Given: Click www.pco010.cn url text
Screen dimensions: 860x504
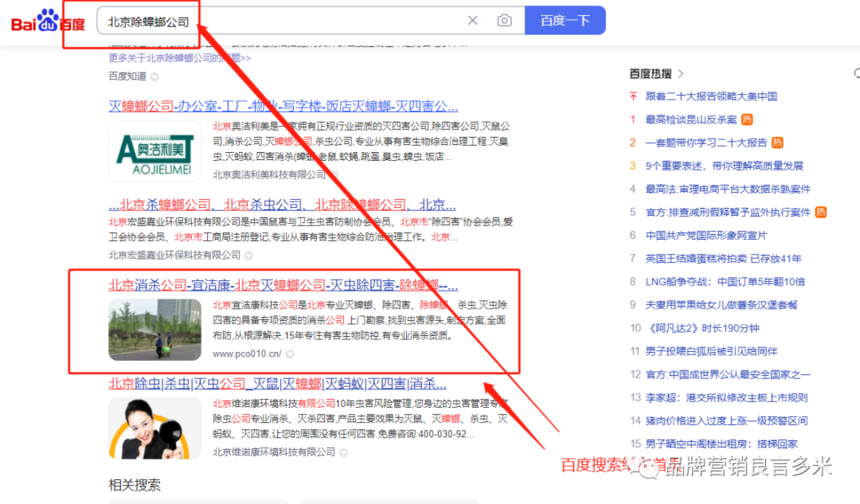Looking at the screenshot, I should point(247,354).
